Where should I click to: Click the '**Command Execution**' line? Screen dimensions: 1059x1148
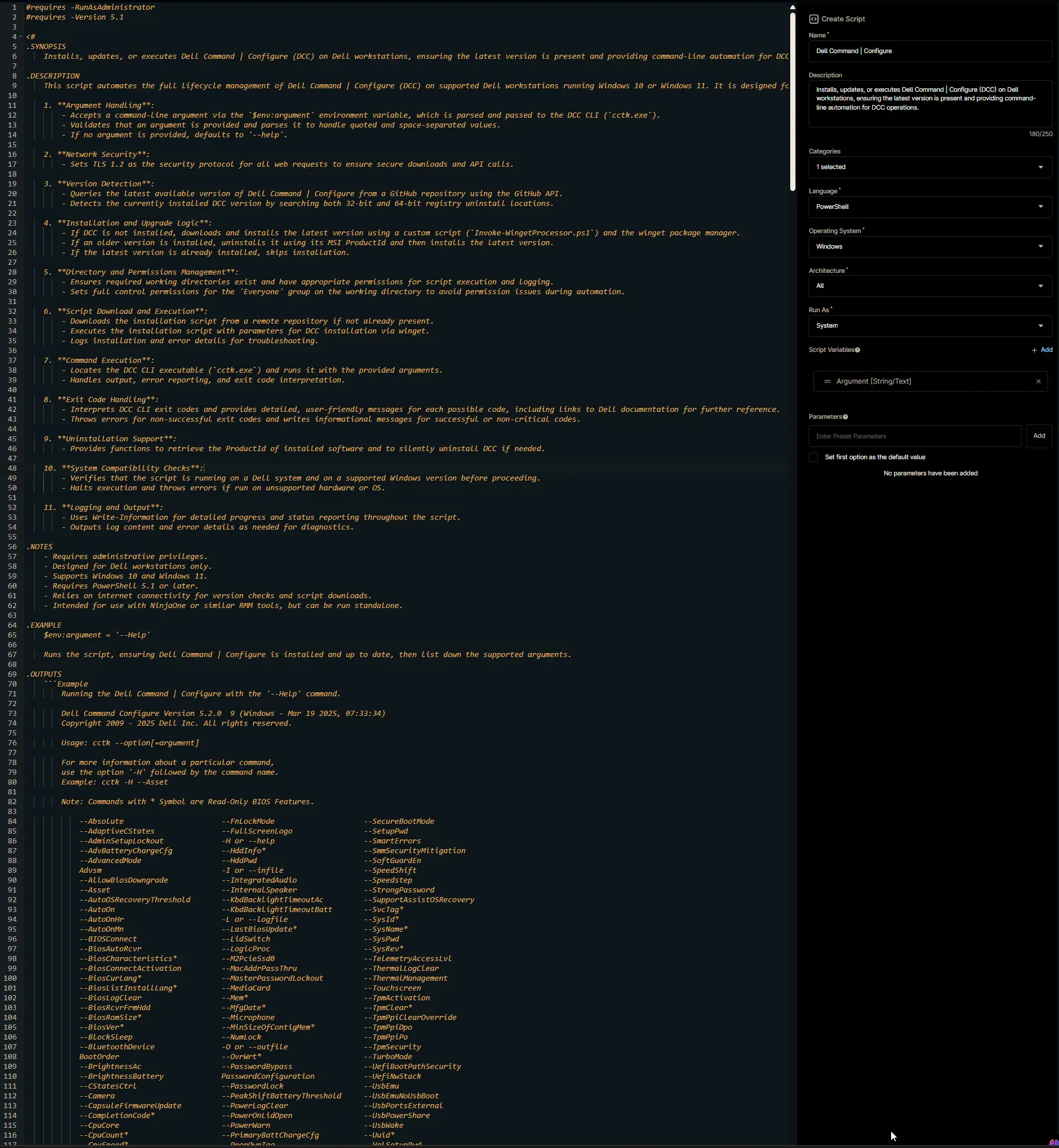click(99, 361)
